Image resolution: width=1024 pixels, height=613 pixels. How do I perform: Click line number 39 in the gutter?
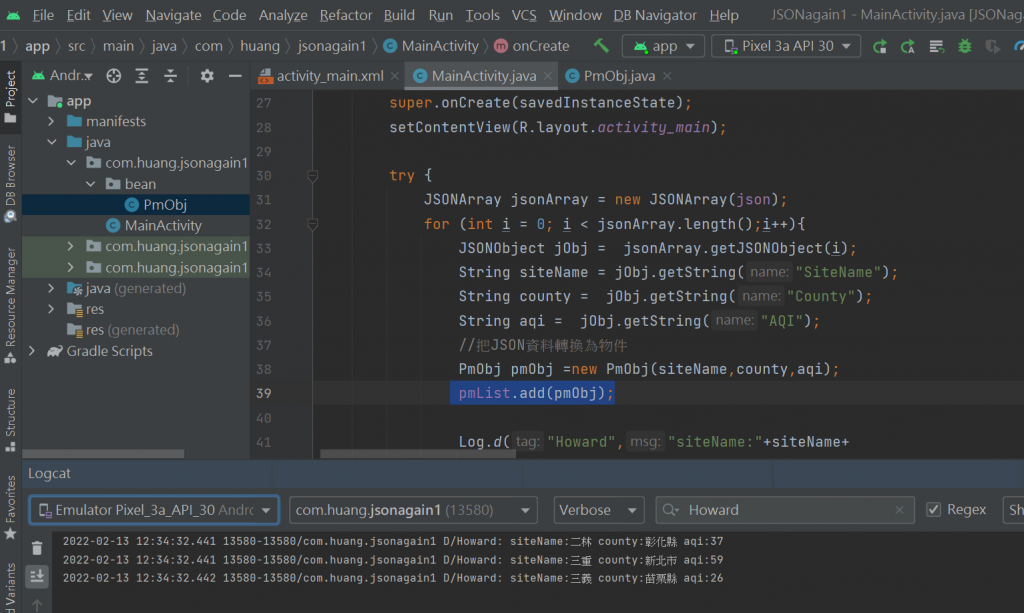[263, 393]
